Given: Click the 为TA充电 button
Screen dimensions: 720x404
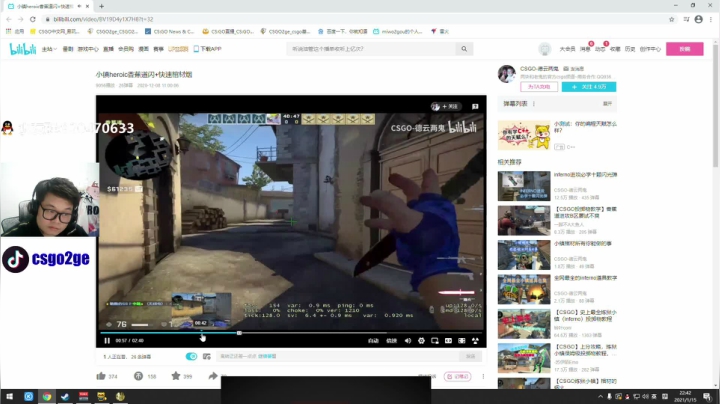Looking at the screenshot, I should (539, 87).
